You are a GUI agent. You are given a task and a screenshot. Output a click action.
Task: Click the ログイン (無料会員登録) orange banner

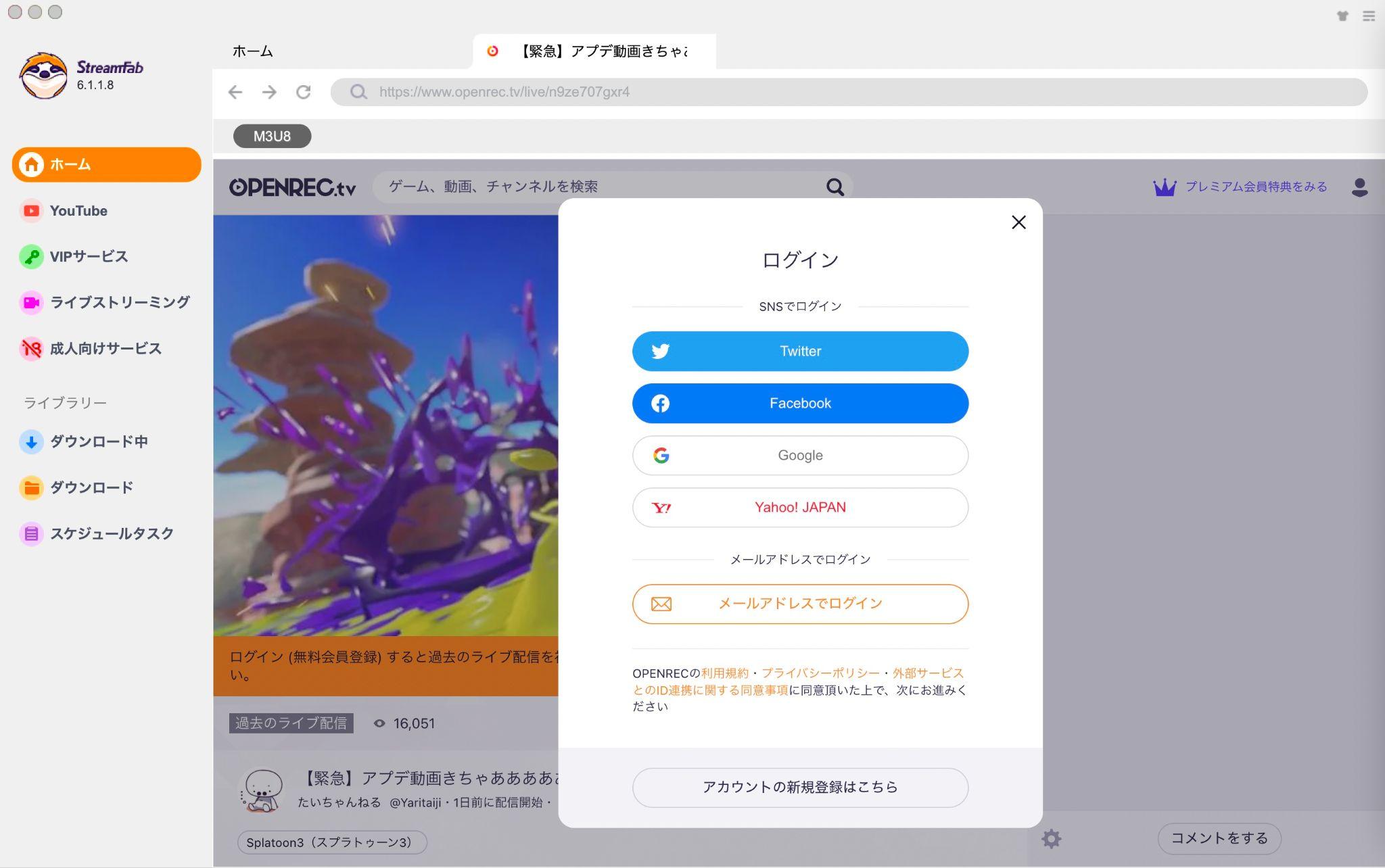click(x=385, y=666)
